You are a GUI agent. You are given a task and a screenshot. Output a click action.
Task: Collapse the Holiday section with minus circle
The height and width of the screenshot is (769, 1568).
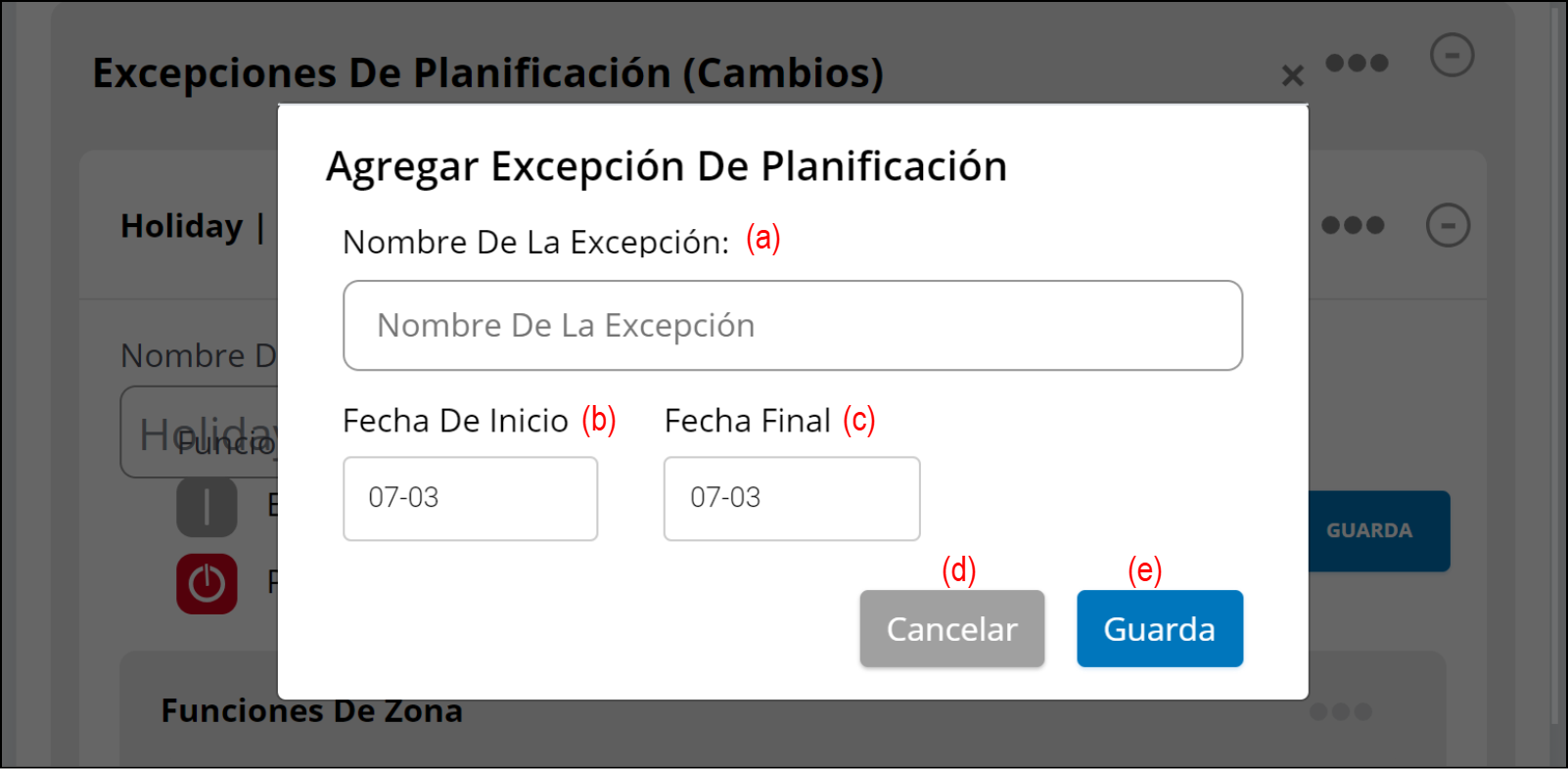click(x=1448, y=226)
